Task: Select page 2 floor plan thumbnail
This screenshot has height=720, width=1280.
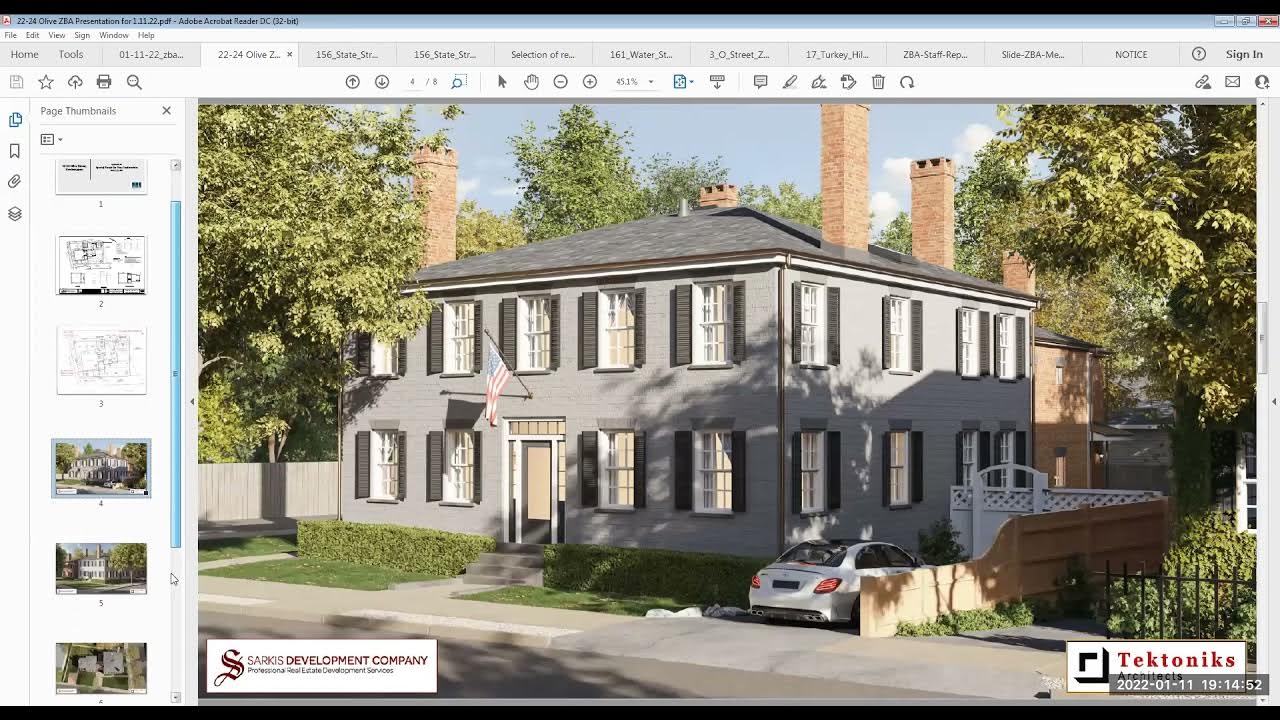Action: coord(101,265)
